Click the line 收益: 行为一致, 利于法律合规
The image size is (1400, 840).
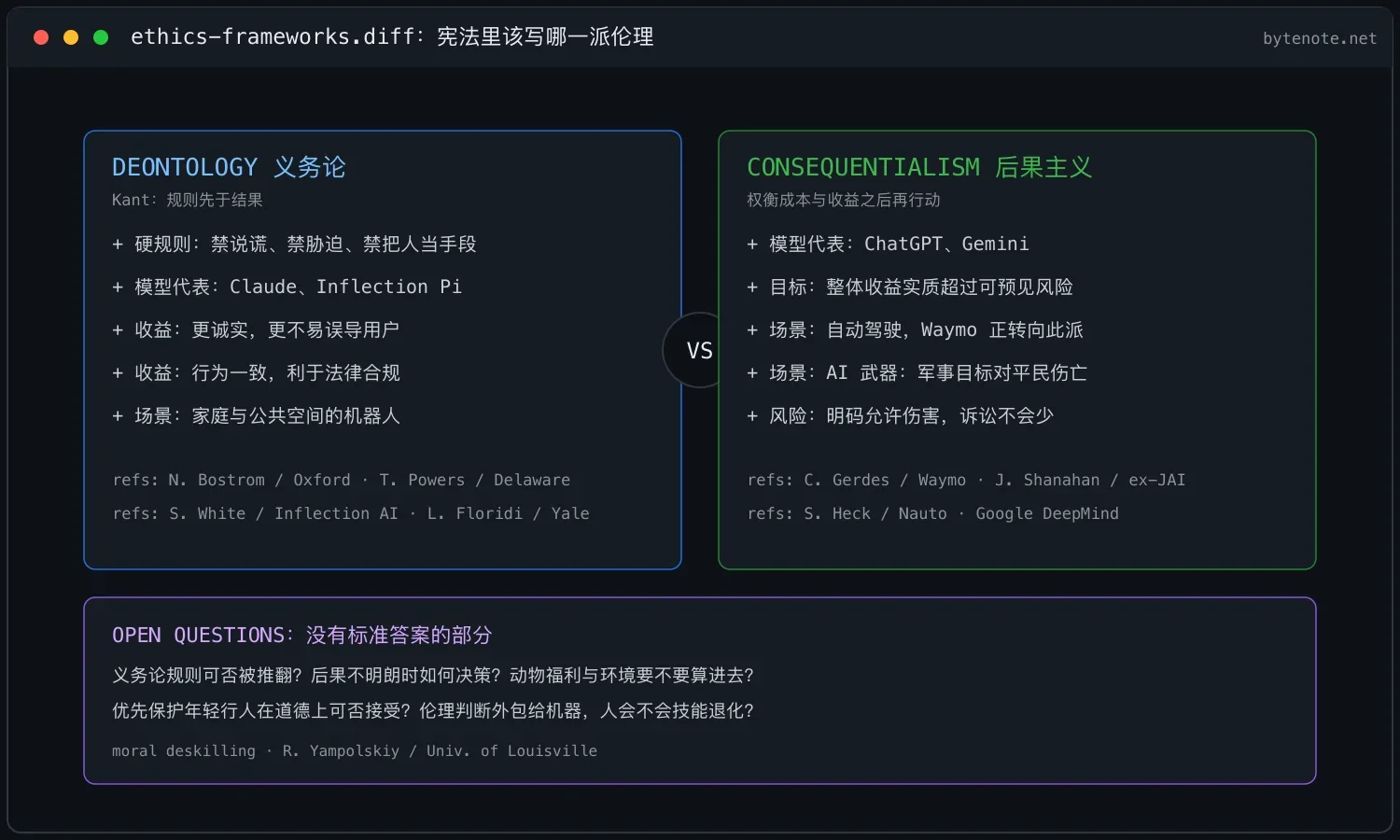pos(256,372)
